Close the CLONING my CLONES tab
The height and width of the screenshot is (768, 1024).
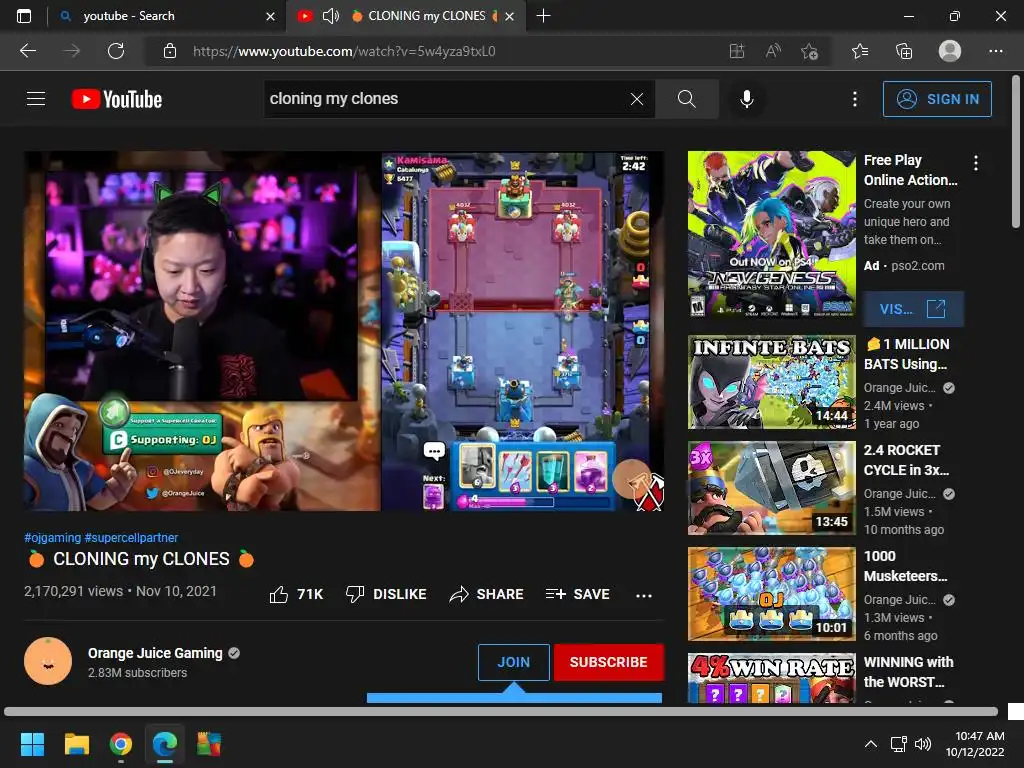click(x=509, y=16)
